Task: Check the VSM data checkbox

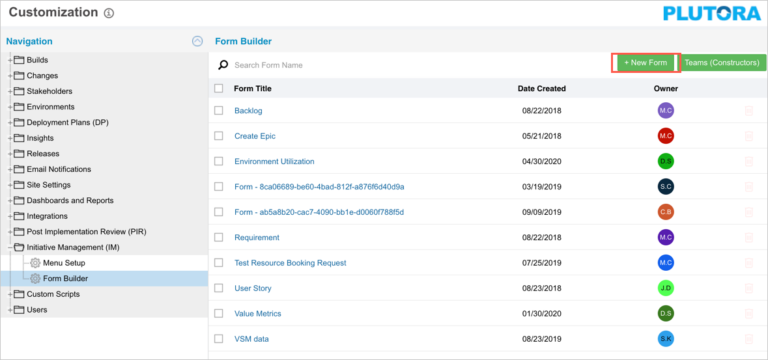Action: click(218, 339)
